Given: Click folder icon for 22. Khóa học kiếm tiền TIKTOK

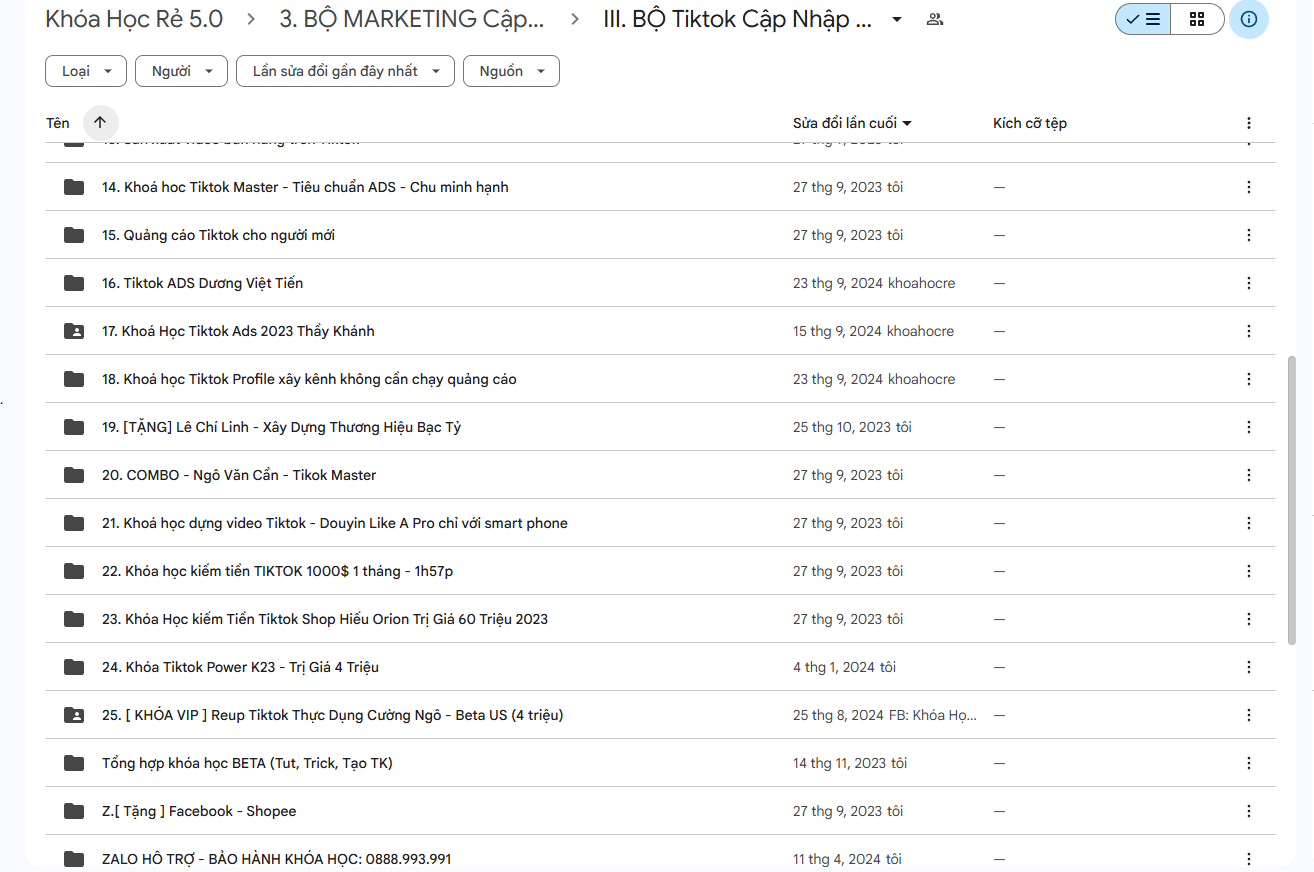Looking at the screenshot, I should [x=74, y=571].
